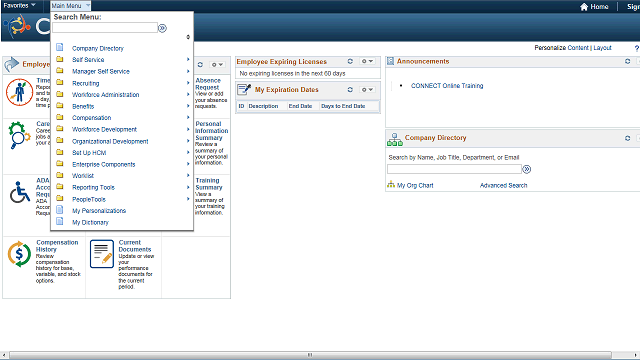Select Enterprise Components menu item
Viewport: 640px width, 360px height.
(x=104, y=164)
